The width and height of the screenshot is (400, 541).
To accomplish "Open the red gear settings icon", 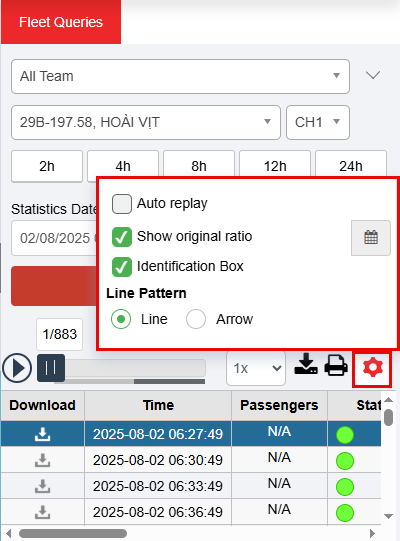I will pos(372,368).
